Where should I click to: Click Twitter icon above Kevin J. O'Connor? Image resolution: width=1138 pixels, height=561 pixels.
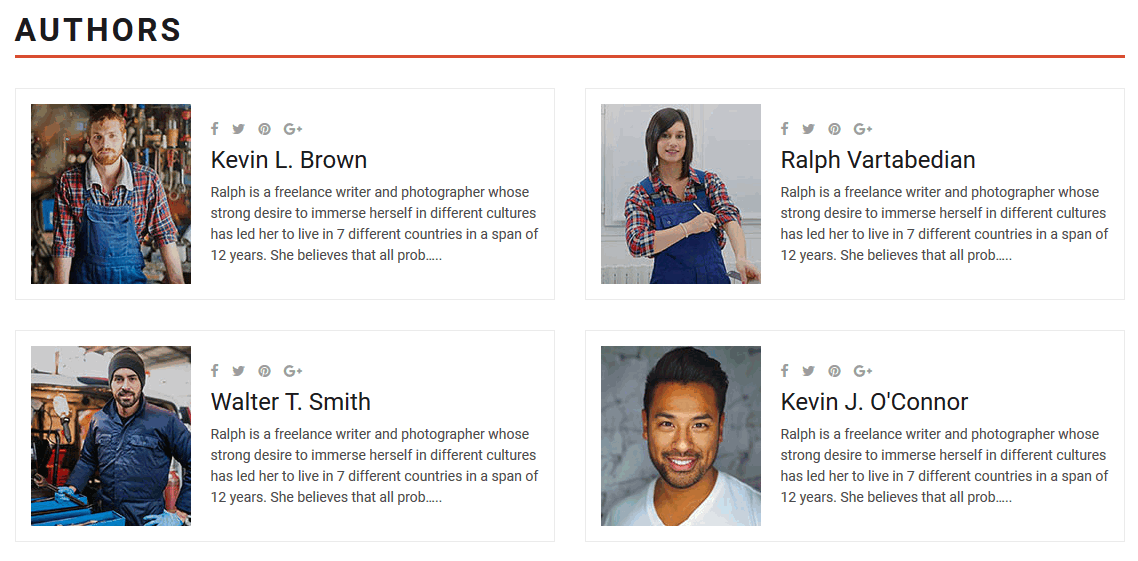[808, 371]
